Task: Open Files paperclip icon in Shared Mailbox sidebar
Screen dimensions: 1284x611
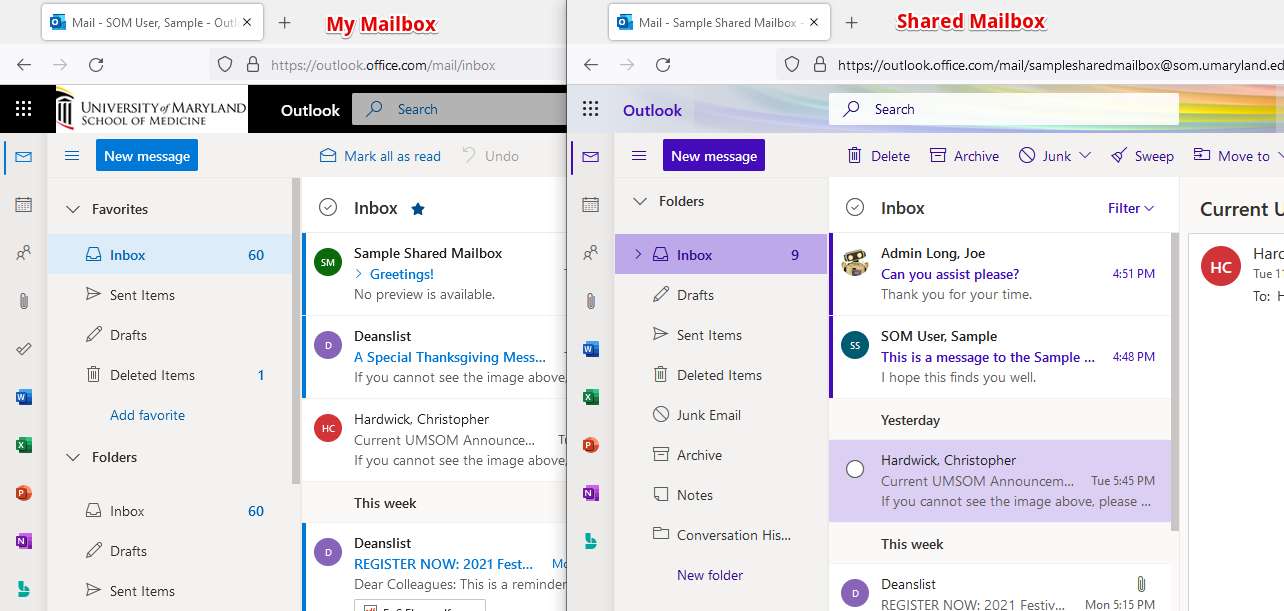Action: [590, 301]
